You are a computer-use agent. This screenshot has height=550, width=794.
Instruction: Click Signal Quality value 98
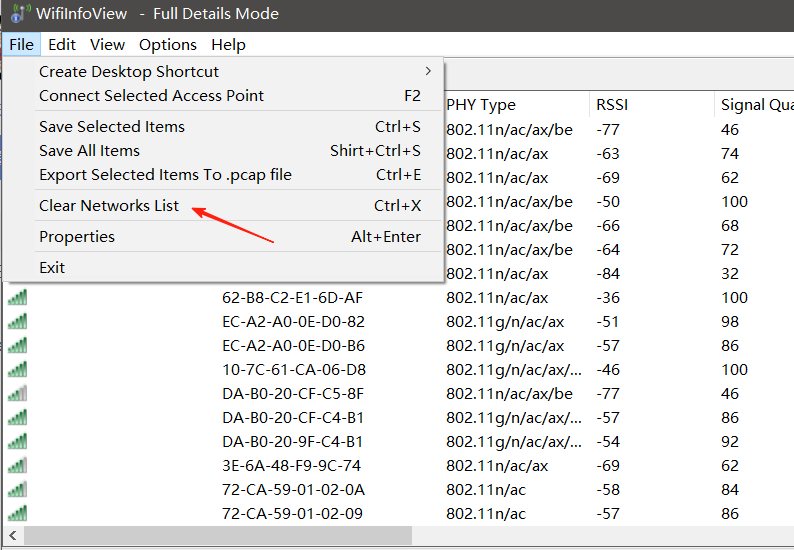[730, 322]
